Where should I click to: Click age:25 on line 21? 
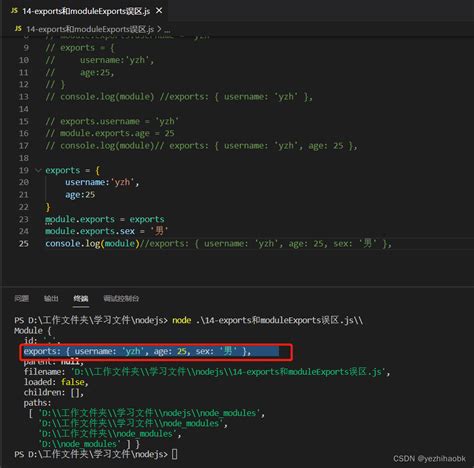point(80,195)
